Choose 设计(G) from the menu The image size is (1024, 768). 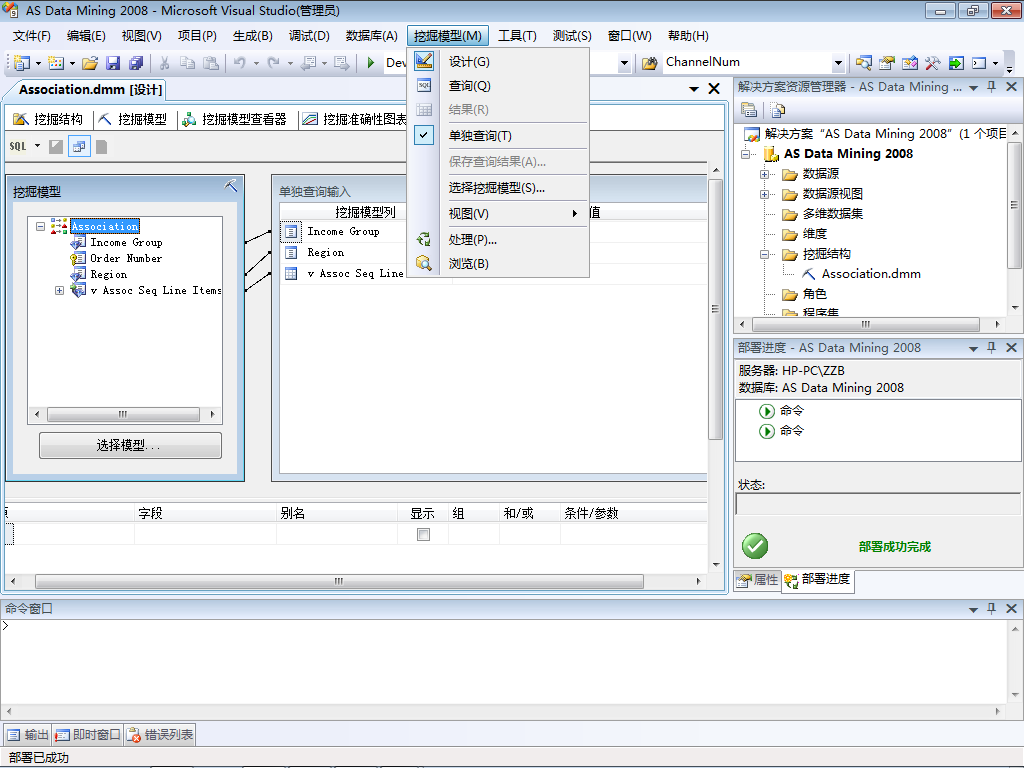click(x=498, y=61)
